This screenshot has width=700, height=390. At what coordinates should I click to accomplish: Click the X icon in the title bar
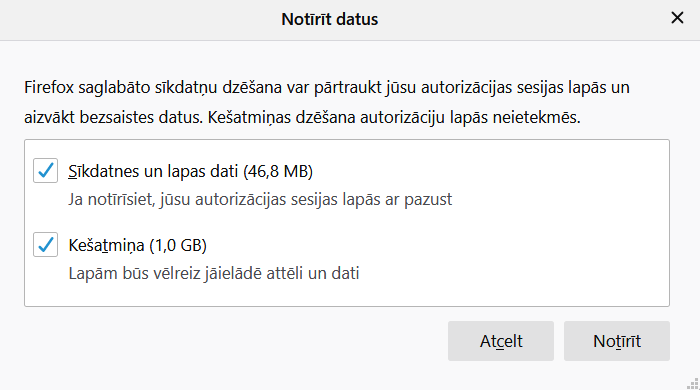point(677,18)
